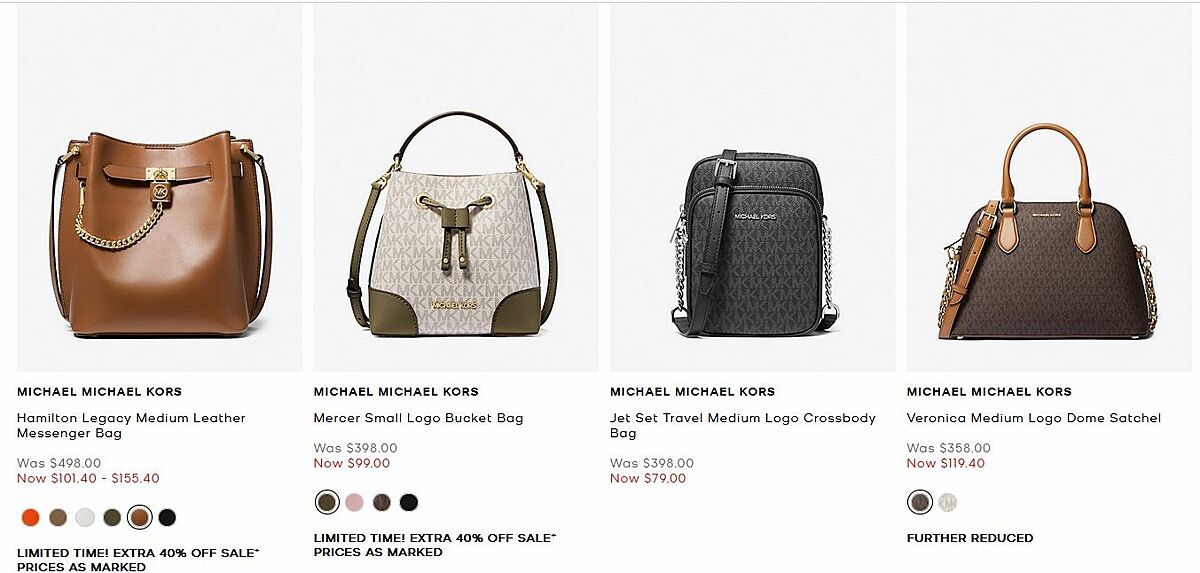Select brown swatch for Veronica Dome Satchel
This screenshot has height=573, width=1200.
coord(920,502)
